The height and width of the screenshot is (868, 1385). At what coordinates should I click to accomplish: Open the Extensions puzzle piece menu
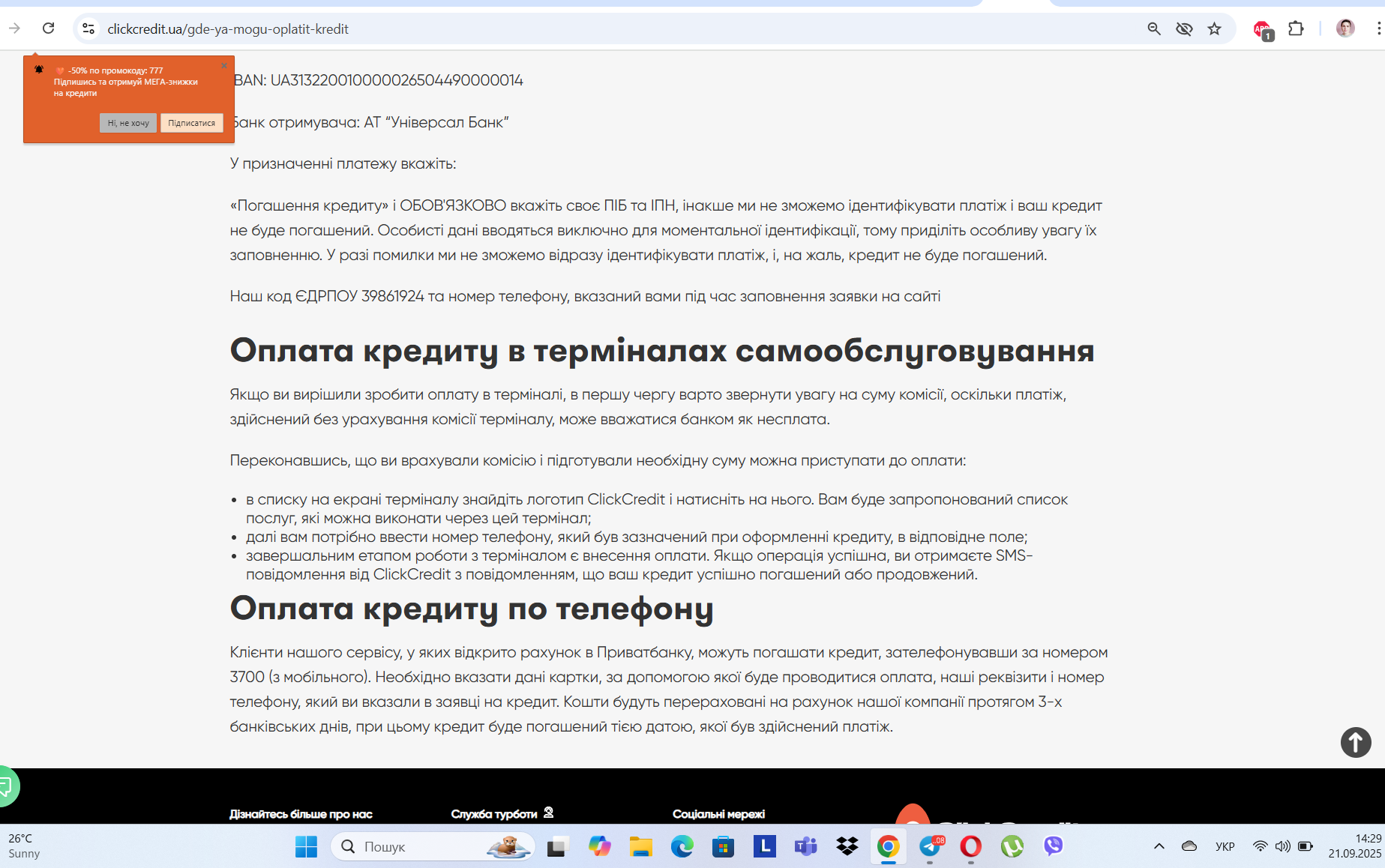coord(1296,28)
